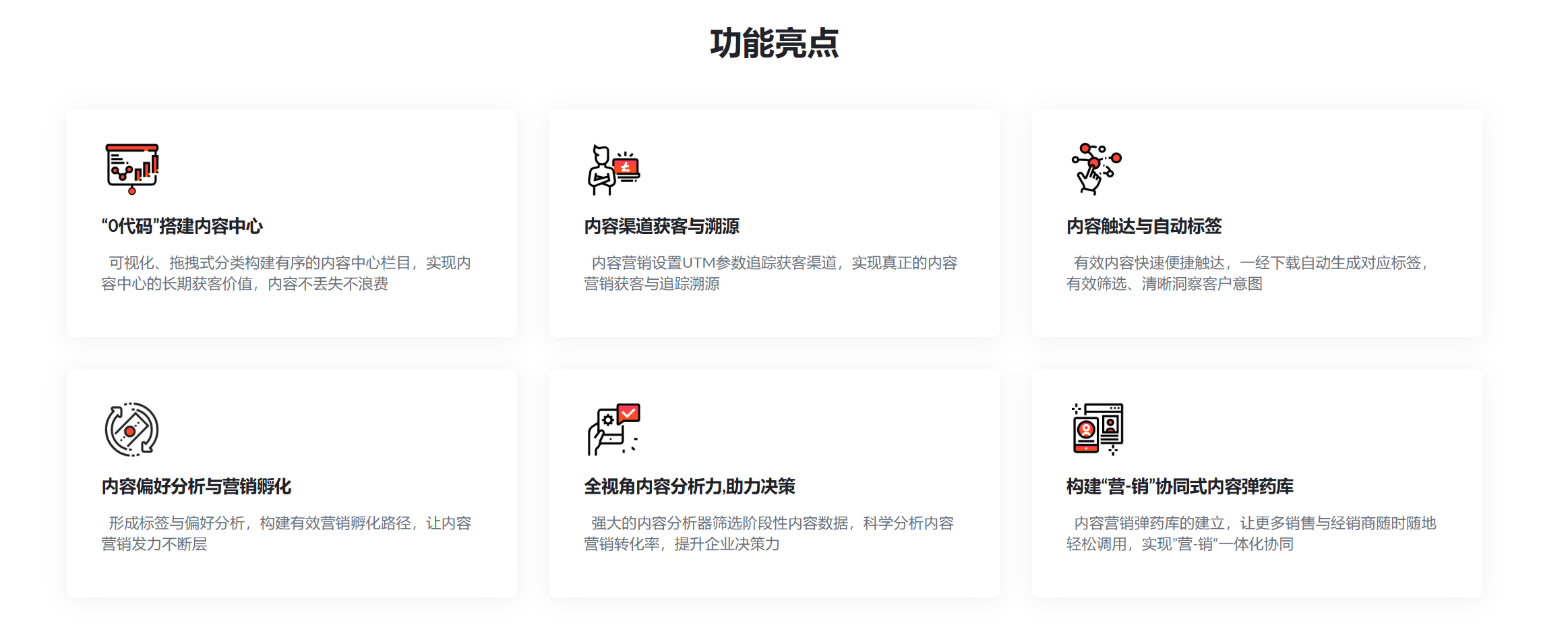Click the description starting 强大的内容分析器
This screenshot has height=642, width=1568.
[x=769, y=533]
